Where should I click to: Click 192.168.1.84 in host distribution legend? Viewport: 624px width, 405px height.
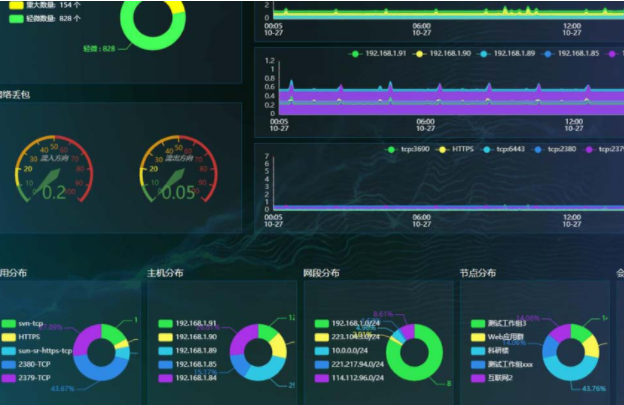click(194, 379)
